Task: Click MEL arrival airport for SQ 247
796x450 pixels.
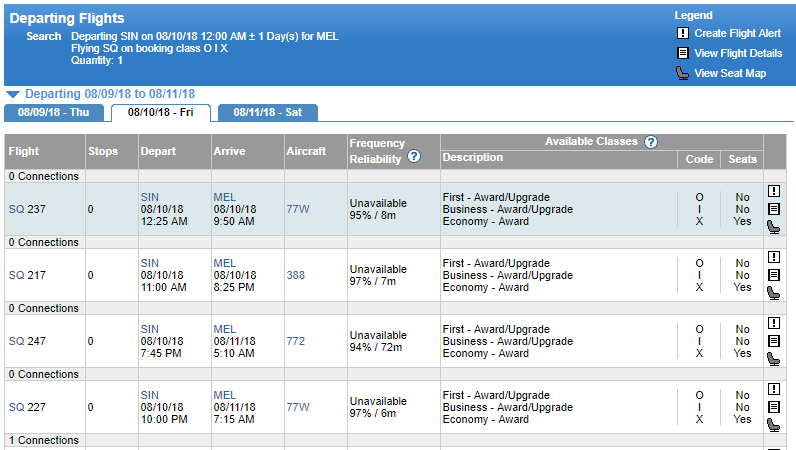Action: [x=224, y=329]
